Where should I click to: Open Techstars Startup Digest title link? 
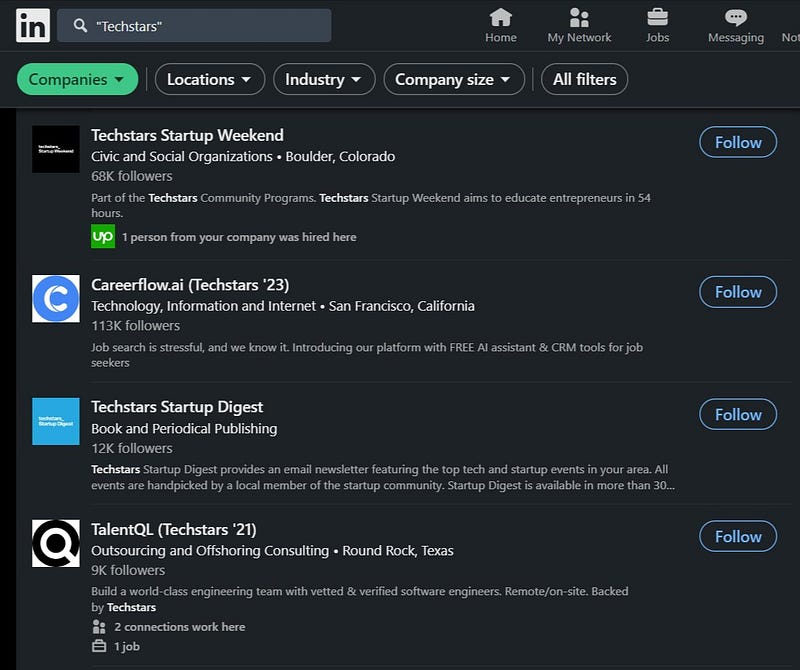(x=177, y=407)
